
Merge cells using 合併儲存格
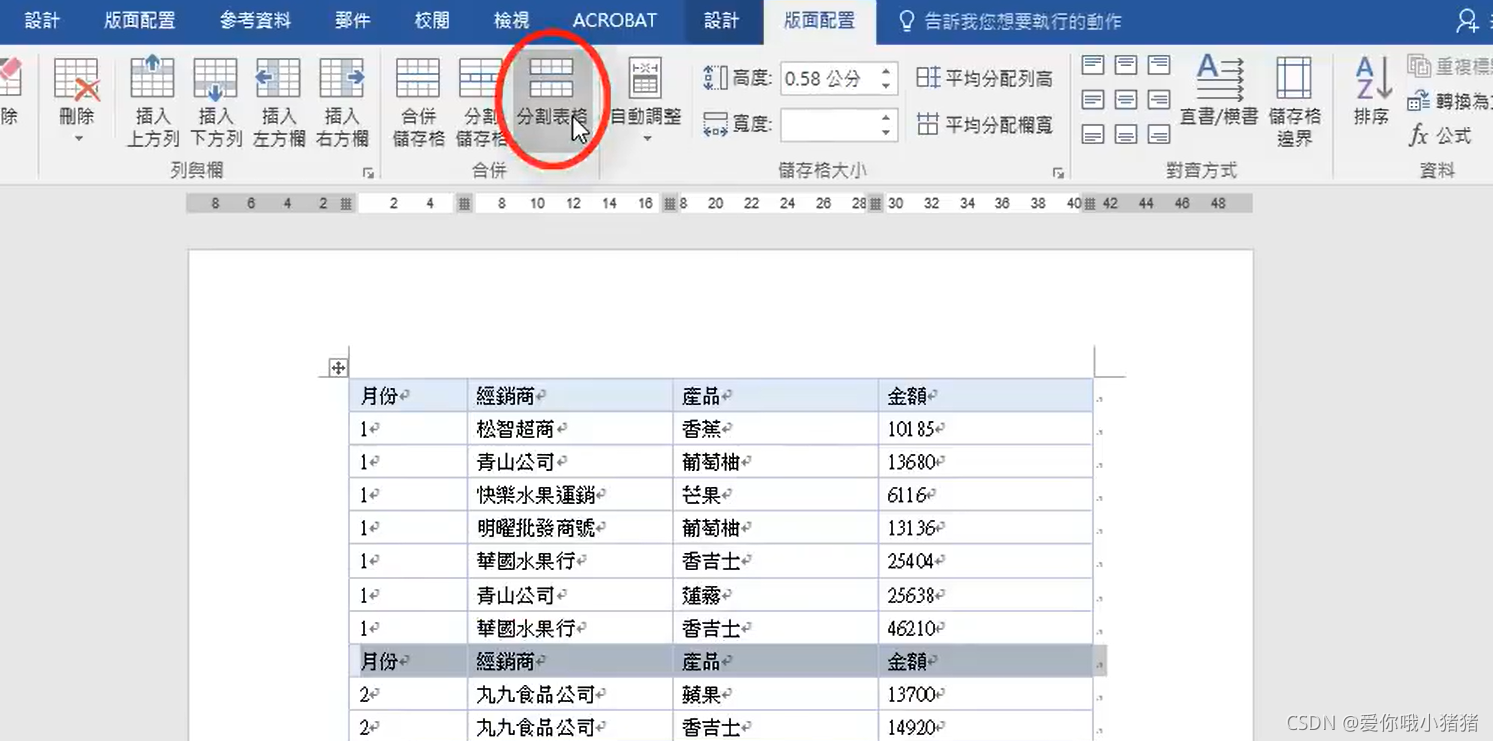(x=418, y=103)
